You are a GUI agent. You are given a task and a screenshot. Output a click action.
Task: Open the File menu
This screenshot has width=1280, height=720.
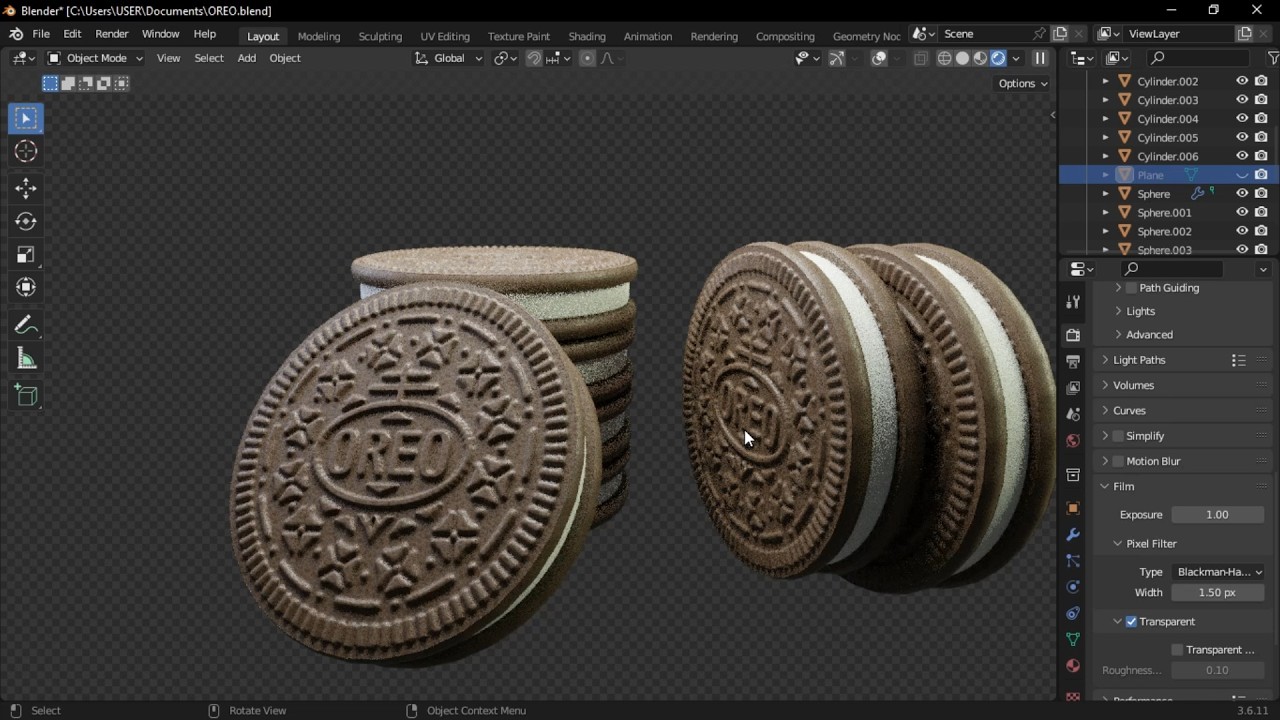tap(41, 34)
